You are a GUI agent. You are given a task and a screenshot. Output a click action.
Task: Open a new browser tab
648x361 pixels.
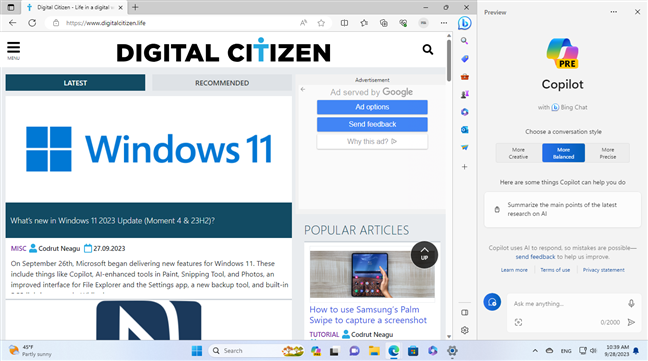[x=135, y=7]
